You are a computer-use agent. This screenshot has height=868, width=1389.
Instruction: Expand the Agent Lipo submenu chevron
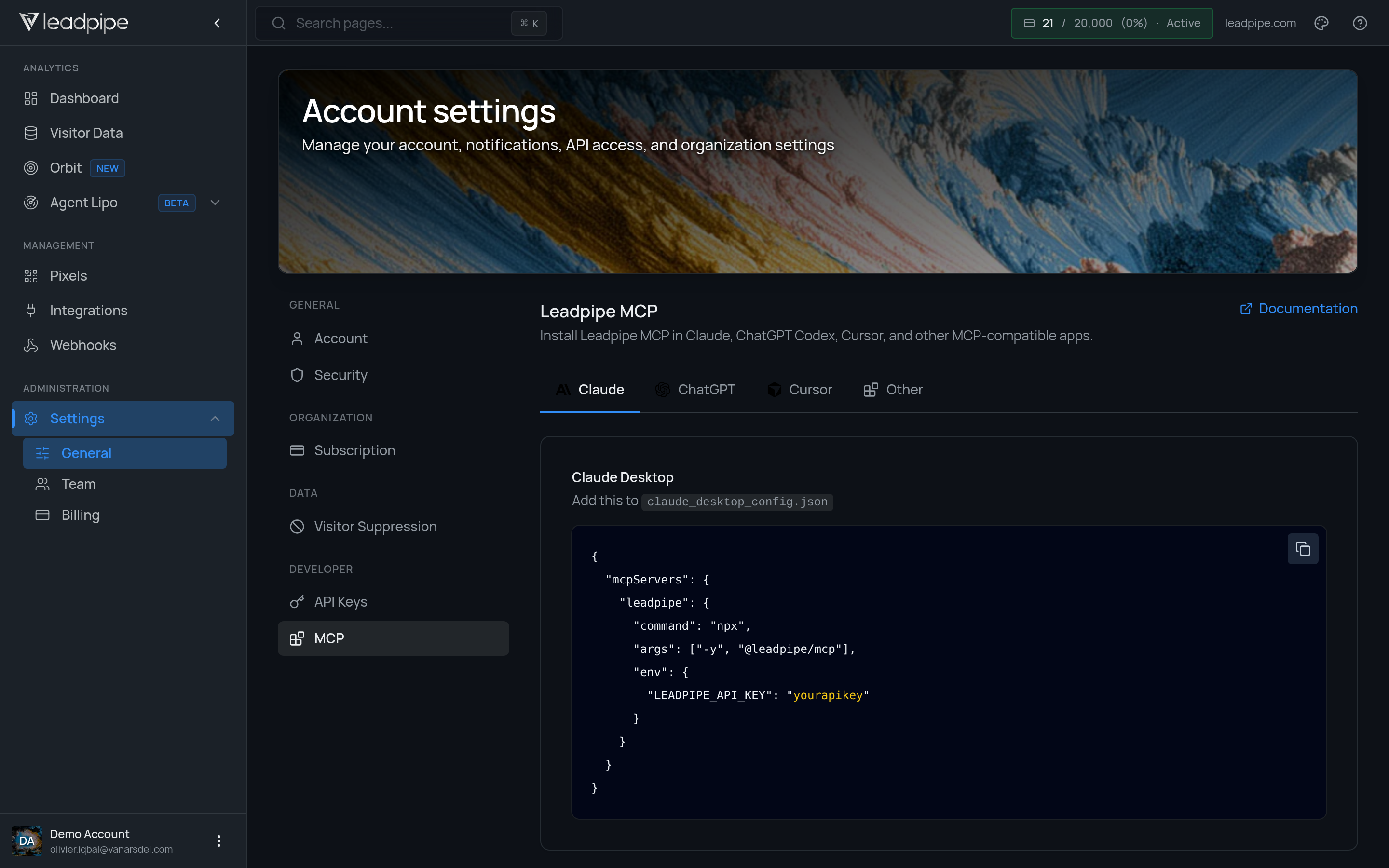215,203
